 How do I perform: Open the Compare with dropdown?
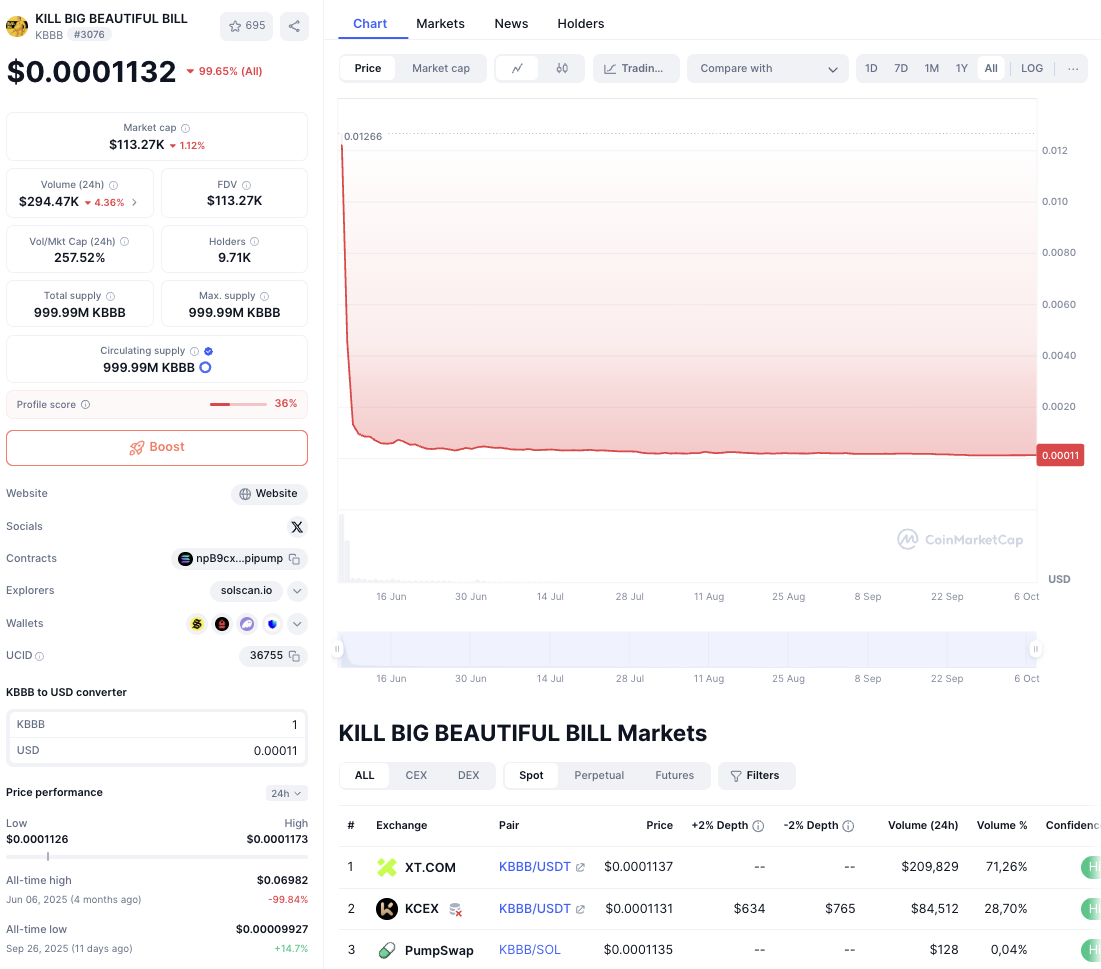pyautogui.click(x=768, y=68)
